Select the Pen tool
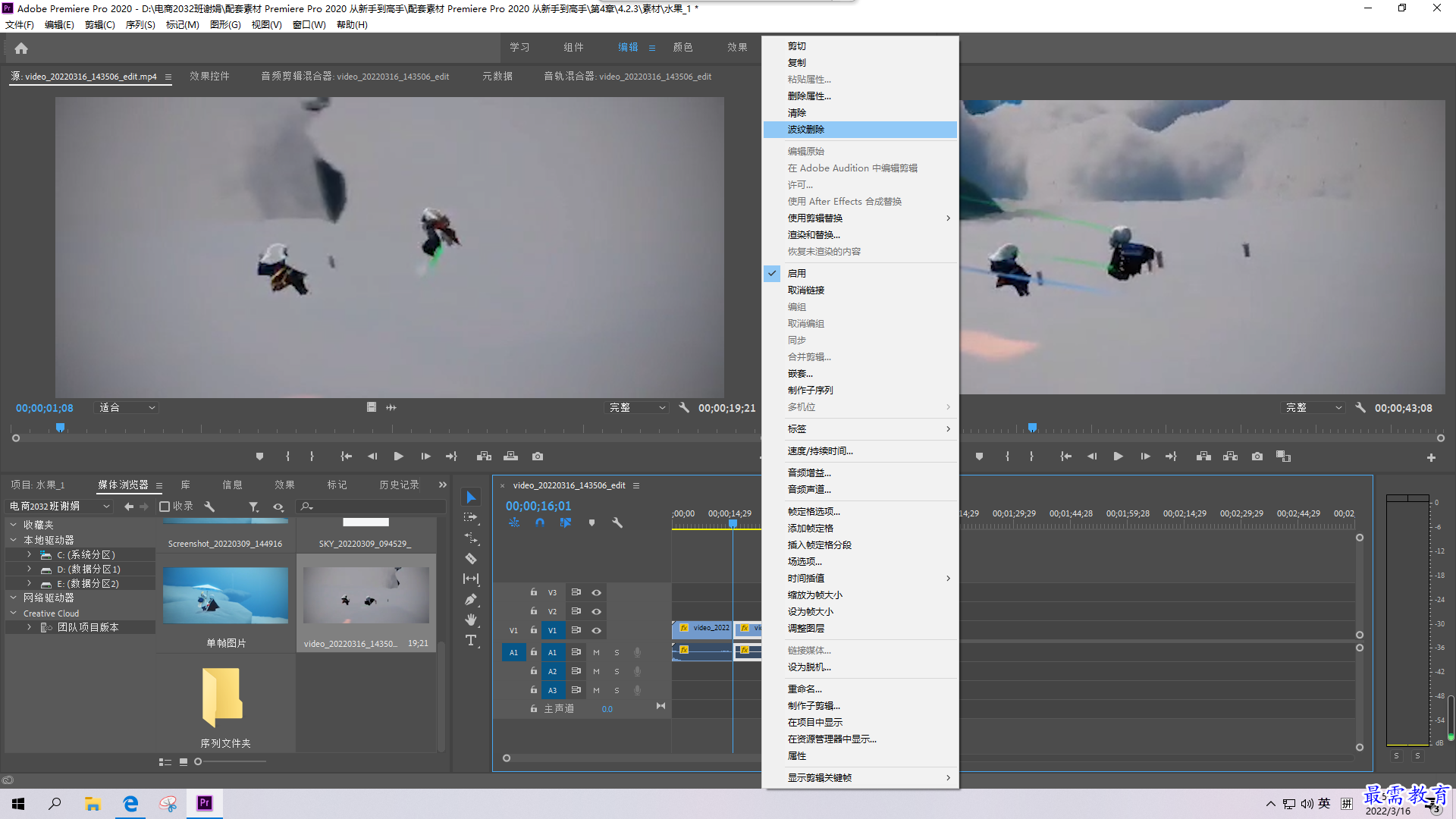This screenshot has height=819, width=1456. 471,599
